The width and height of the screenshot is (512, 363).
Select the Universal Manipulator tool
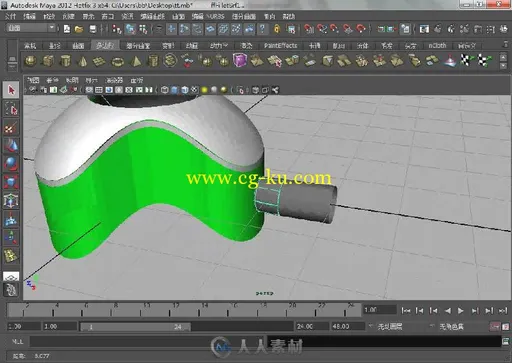(x=11, y=200)
